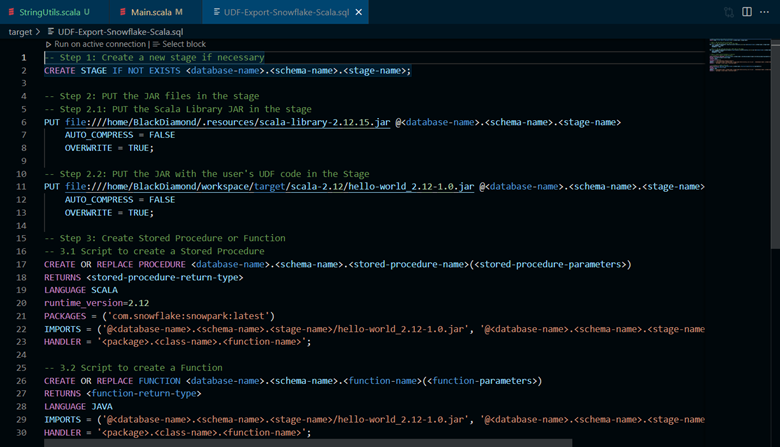Click the target breadcrumb folder
The width and height of the screenshot is (780, 447).
click(x=20, y=32)
